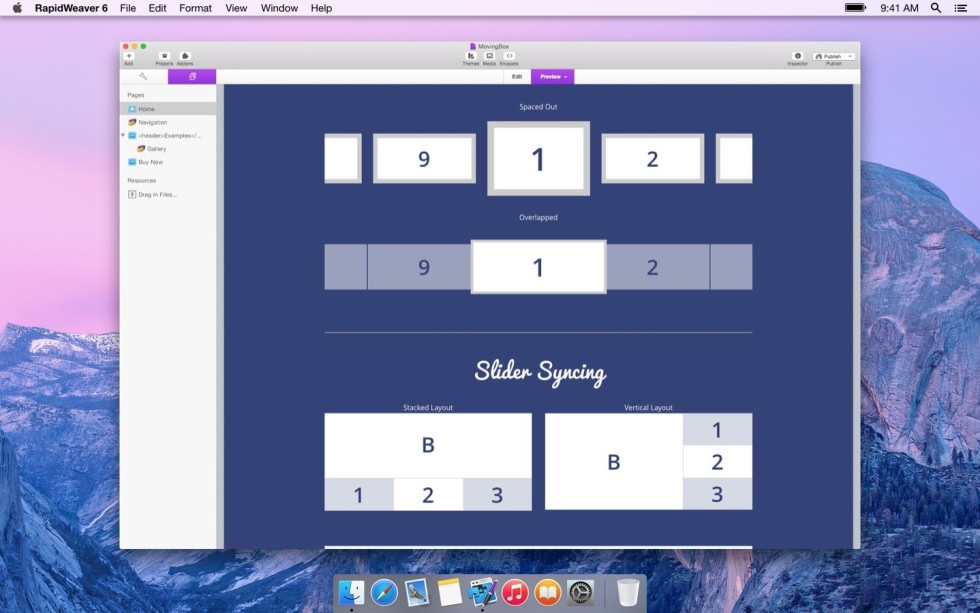The image size is (980, 613).
Task: Open the pencil-and-brush app in Dock
Action: [x=482, y=592]
